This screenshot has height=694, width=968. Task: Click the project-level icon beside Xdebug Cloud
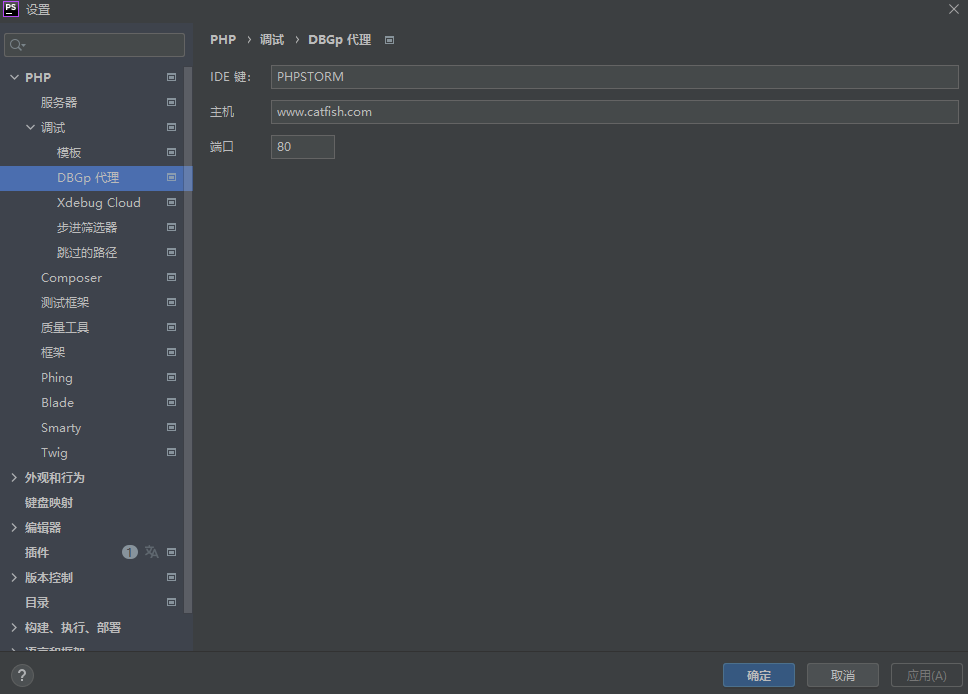pos(172,202)
